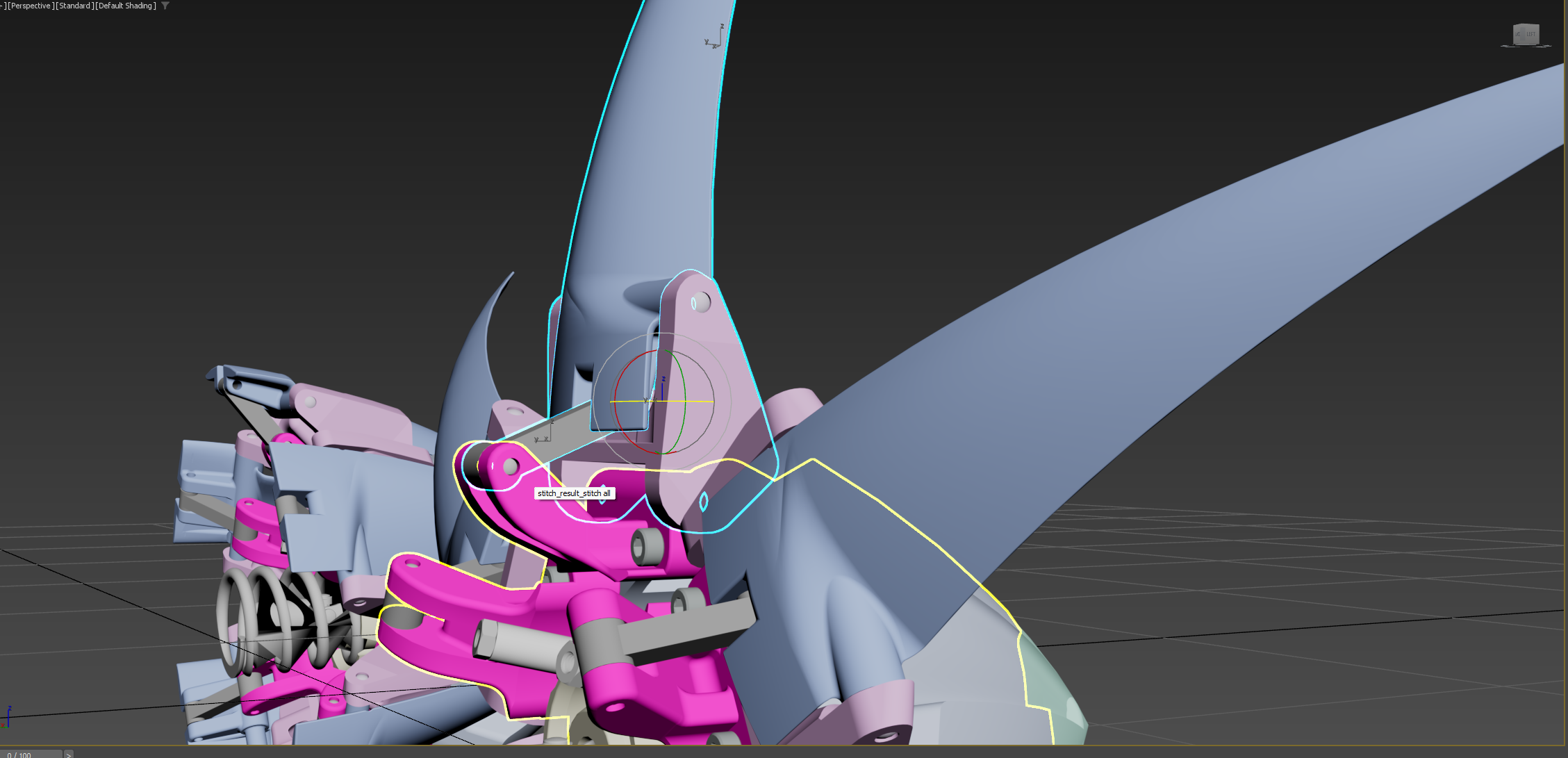The height and width of the screenshot is (758, 1568).
Task: Click the world axis tripod in viewport corner
Action: coord(7,717)
